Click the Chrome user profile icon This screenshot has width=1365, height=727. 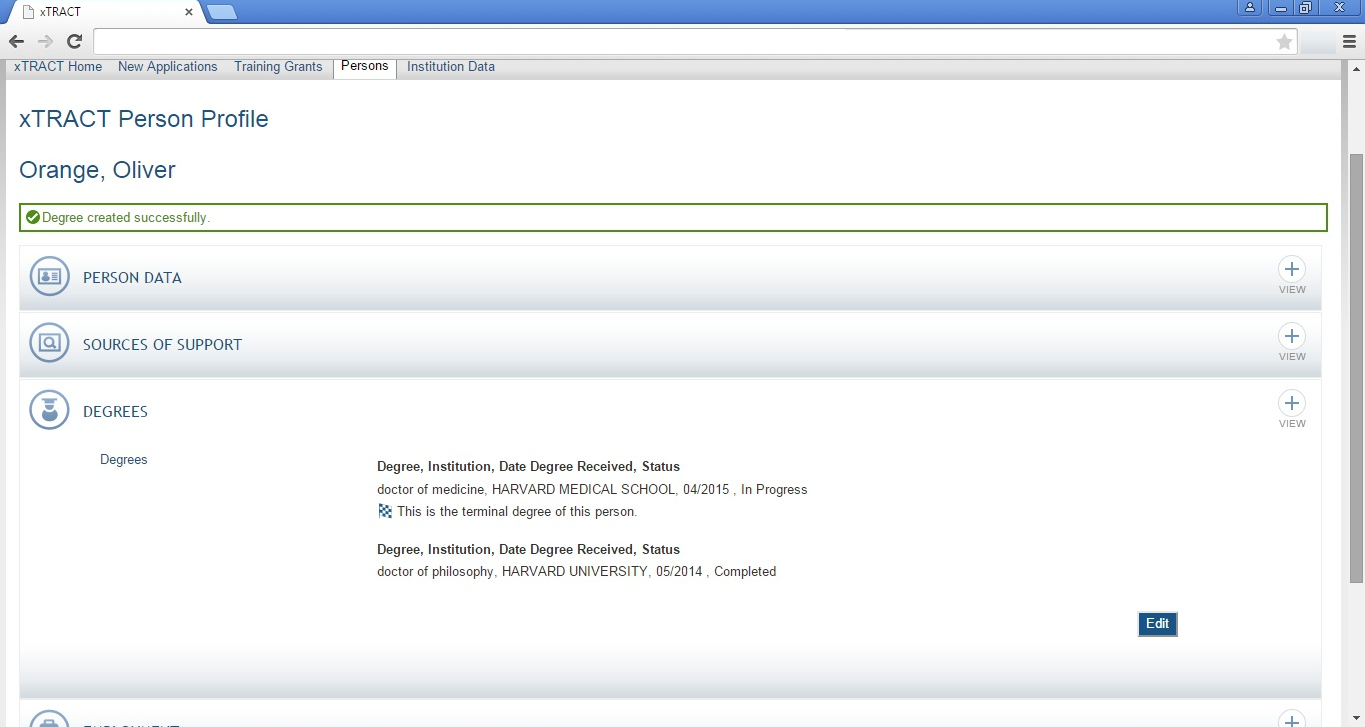coord(1250,8)
